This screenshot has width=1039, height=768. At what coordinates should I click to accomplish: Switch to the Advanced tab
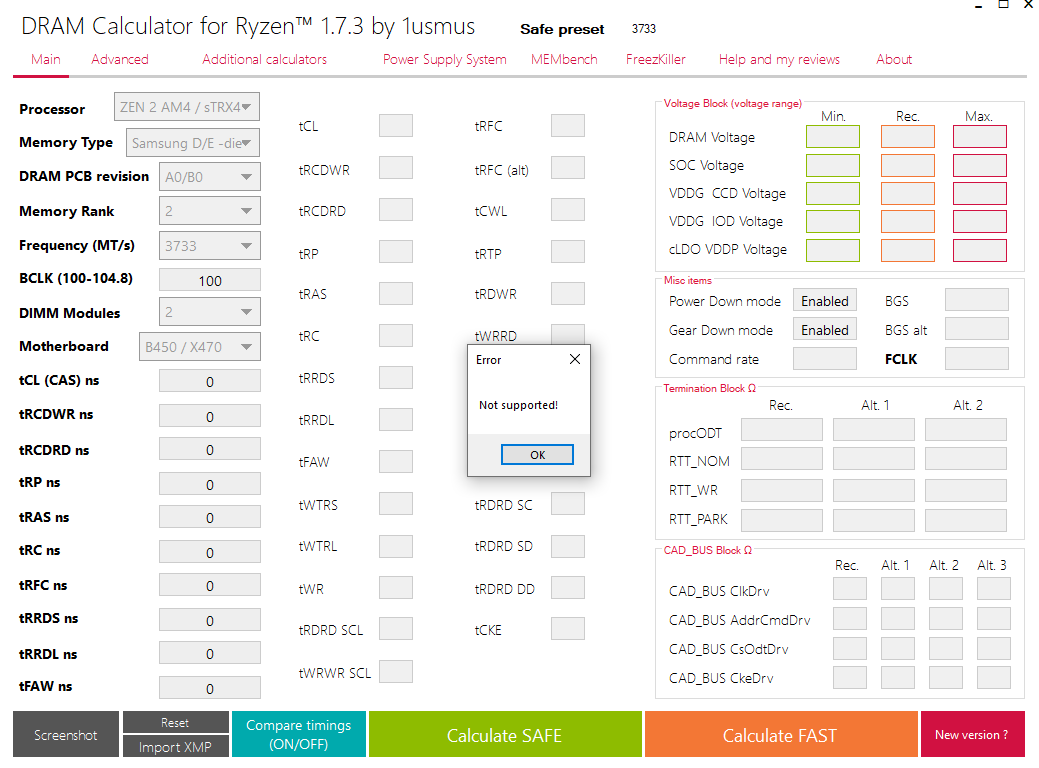[120, 60]
